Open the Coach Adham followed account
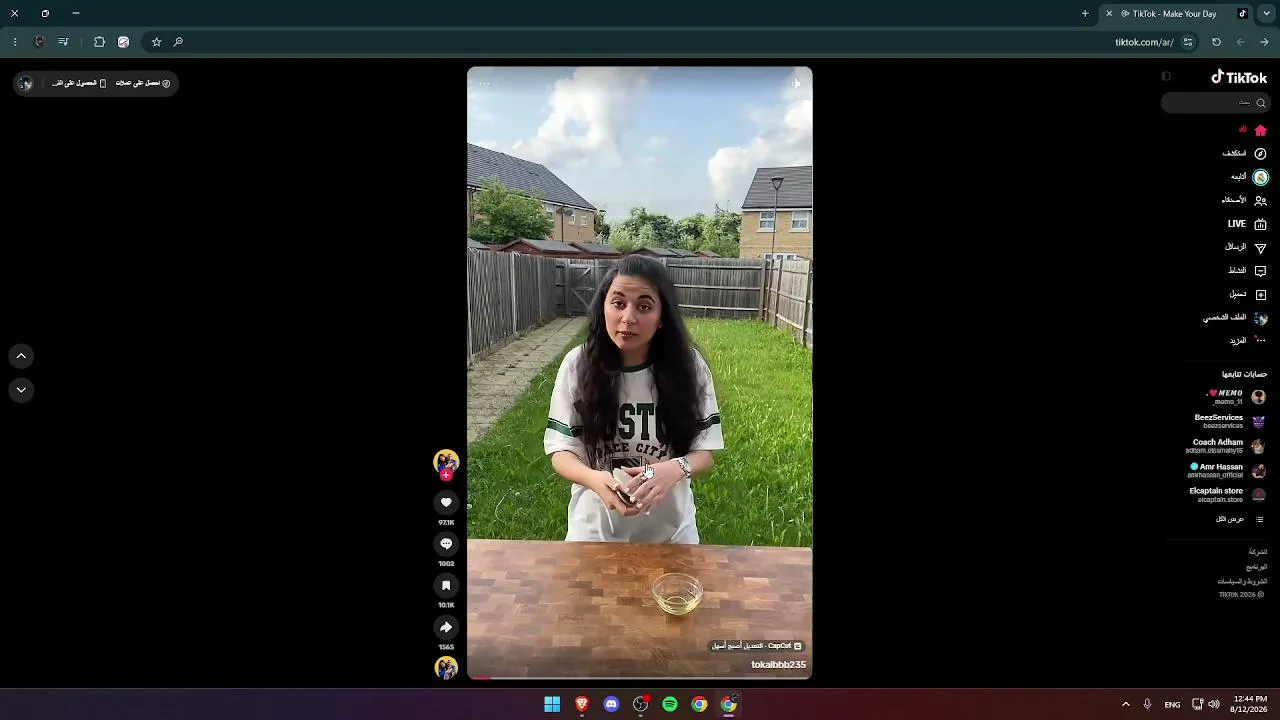1280x720 pixels. [x=1226, y=446]
